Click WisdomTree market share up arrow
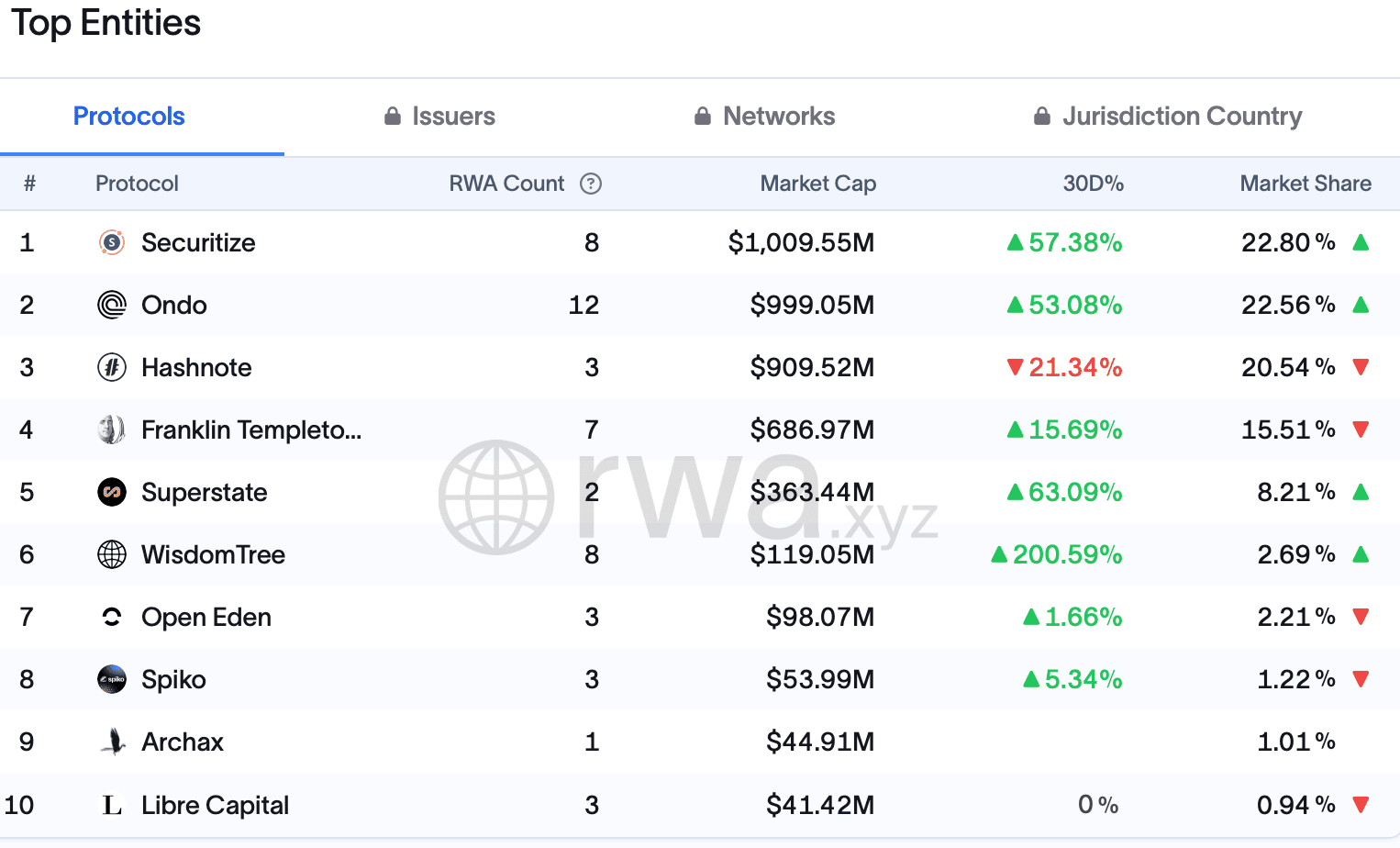This screenshot has height=848, width=1400. click(1361, 554)
